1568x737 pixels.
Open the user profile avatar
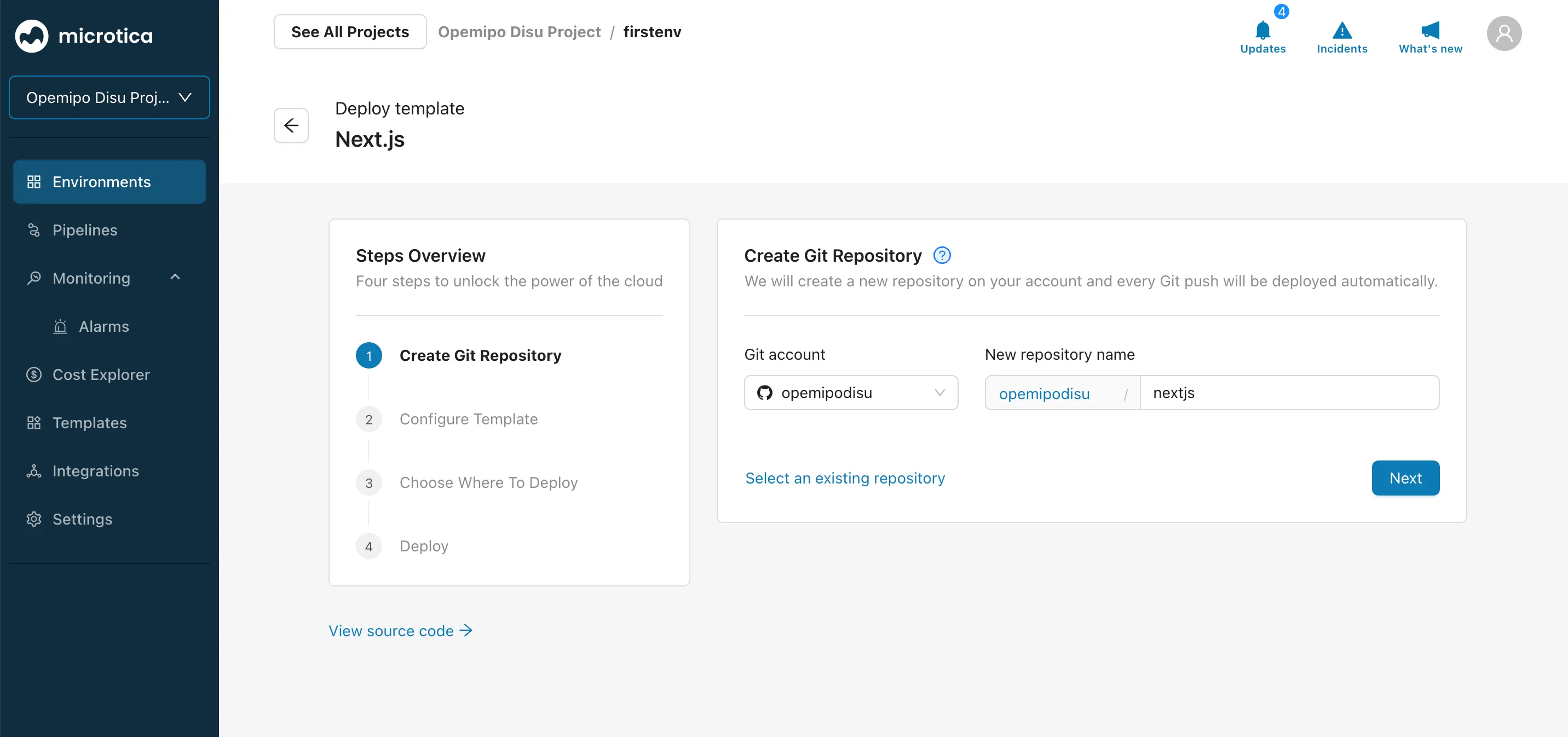pyautogui.click(x=1503, y=33)
